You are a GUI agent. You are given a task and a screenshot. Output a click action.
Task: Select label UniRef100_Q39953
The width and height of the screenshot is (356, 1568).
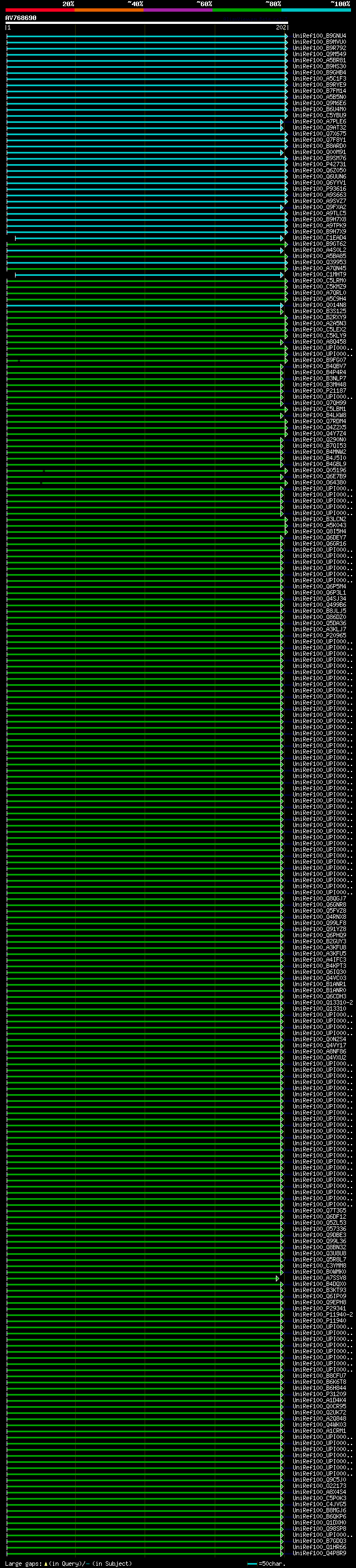click(319, 263)
